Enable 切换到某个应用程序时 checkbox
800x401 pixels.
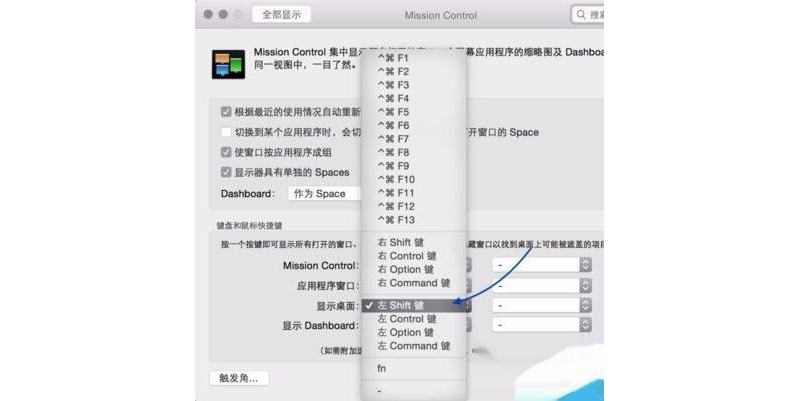226,132
